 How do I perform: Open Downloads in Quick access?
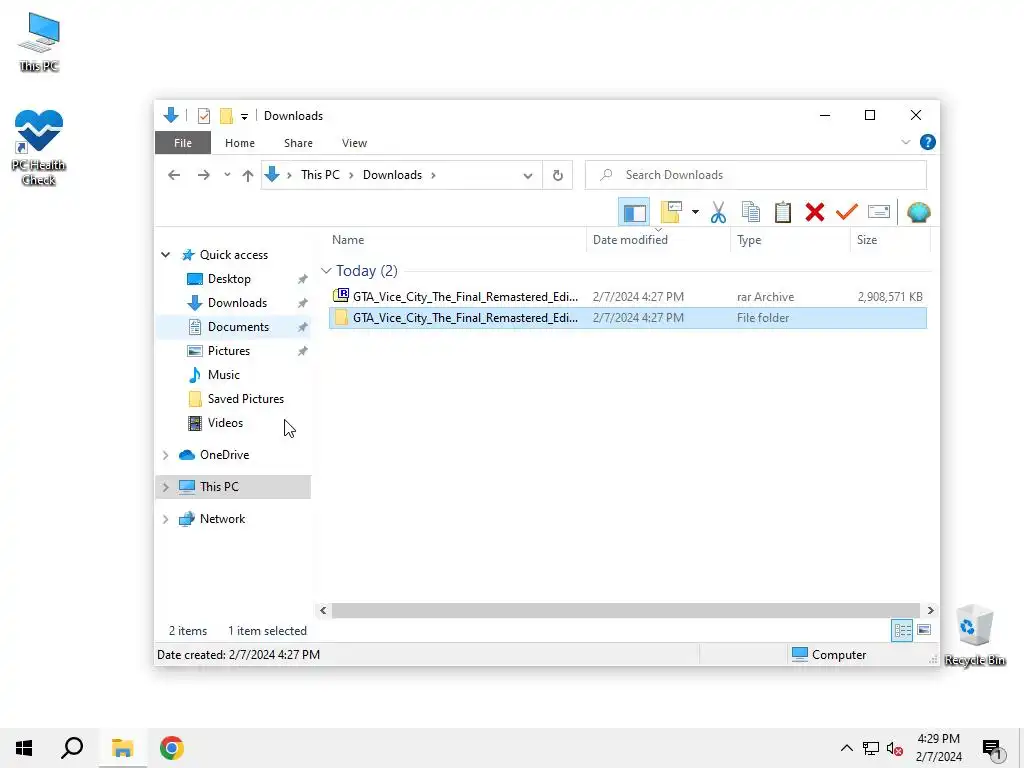tap(237, 303)
